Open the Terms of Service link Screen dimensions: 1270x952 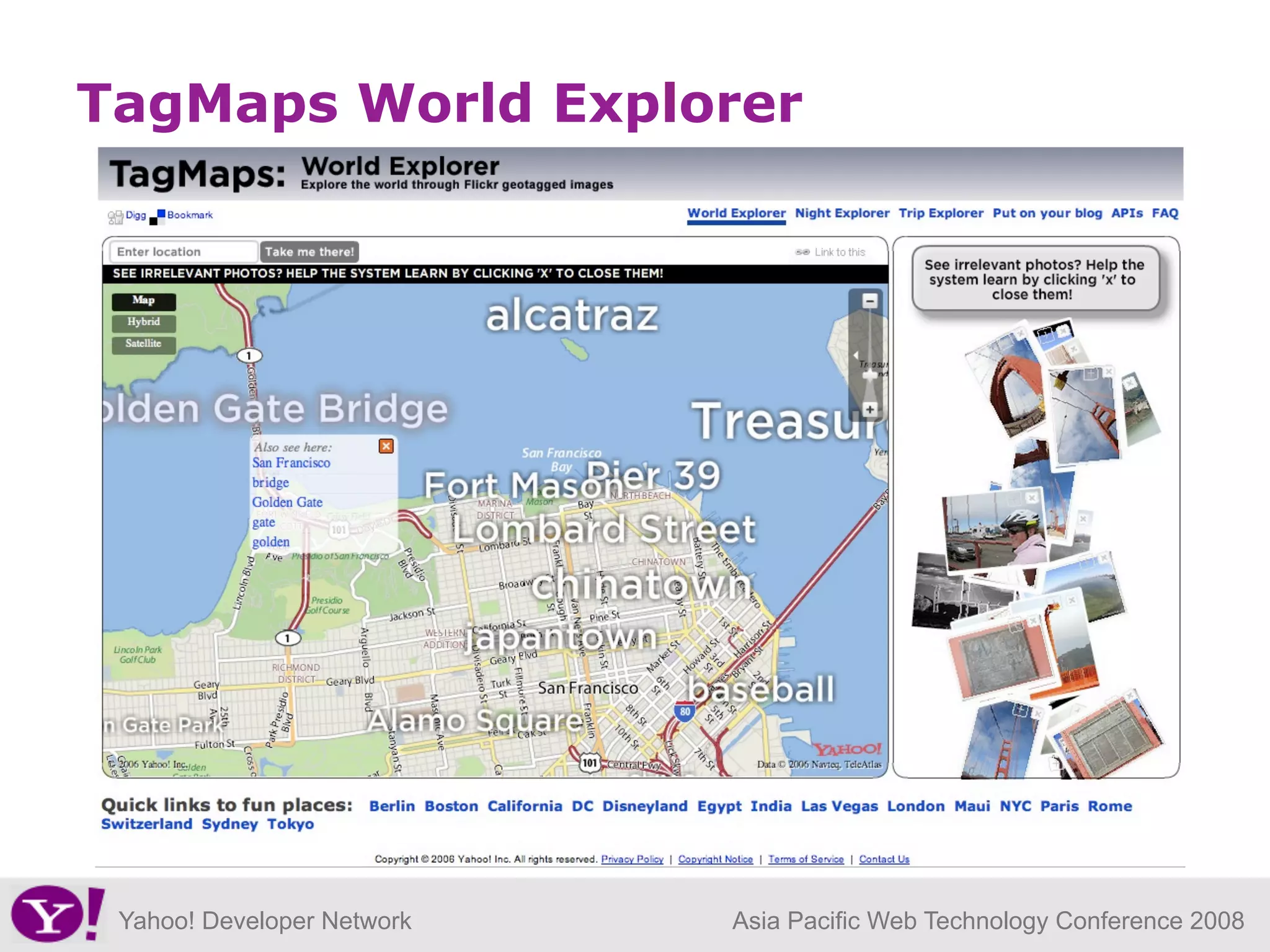coord(806,859)
